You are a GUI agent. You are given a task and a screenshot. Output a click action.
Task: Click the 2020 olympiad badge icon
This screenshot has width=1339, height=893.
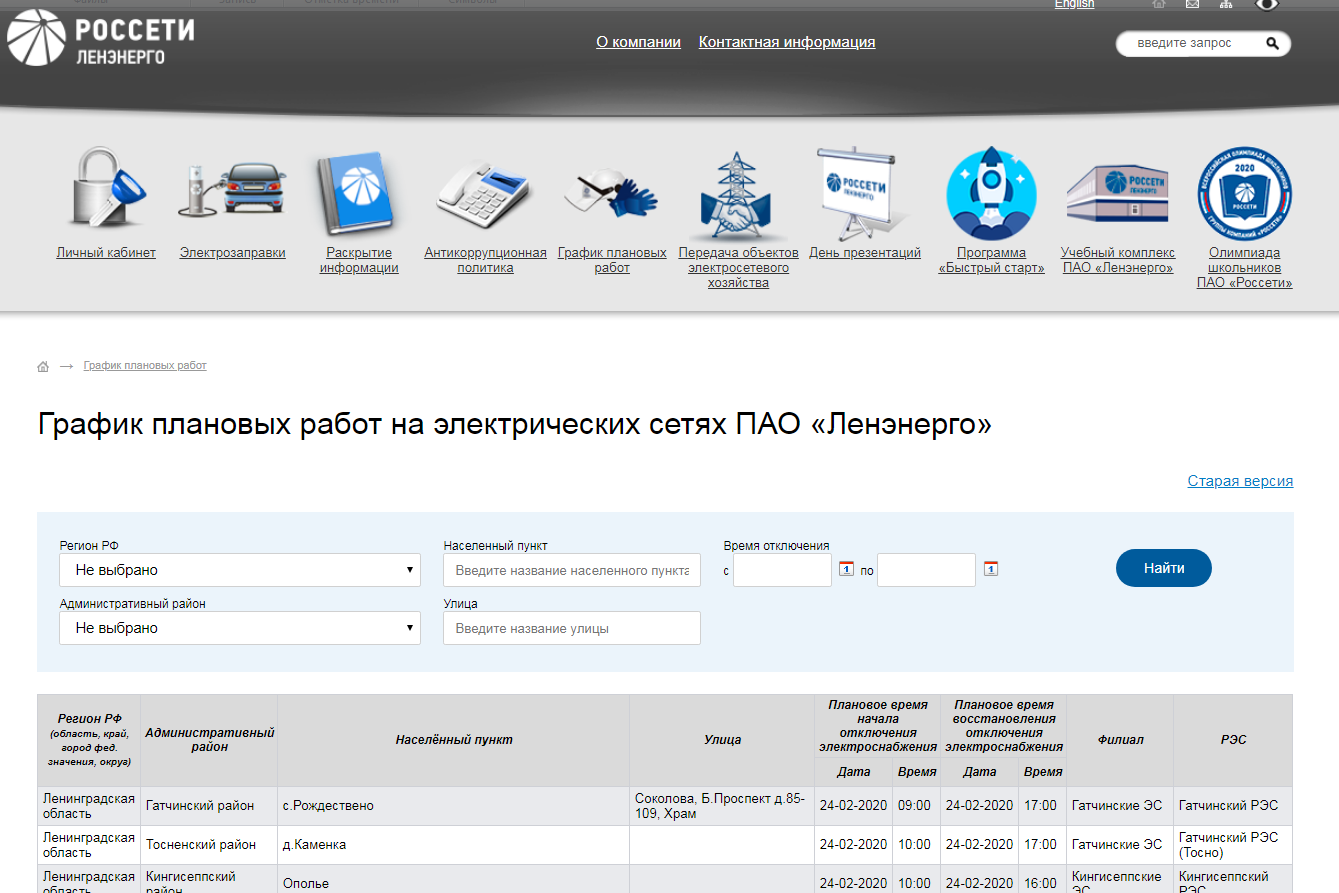[x=1244, y=193]
